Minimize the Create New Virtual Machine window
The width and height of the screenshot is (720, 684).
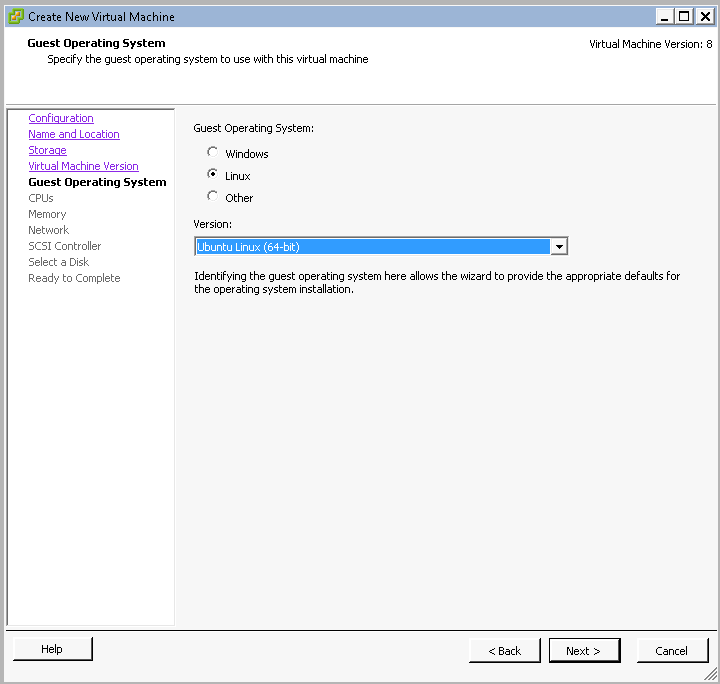[664, 17]
